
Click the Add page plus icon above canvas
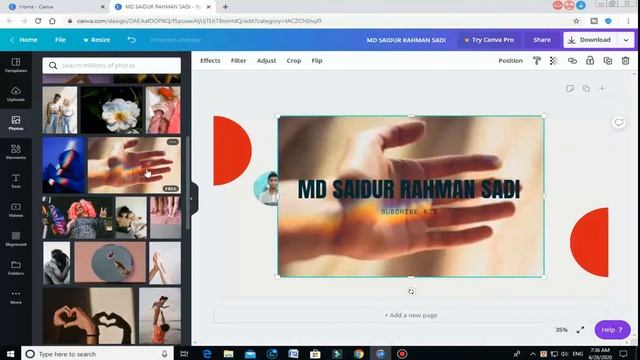point(602,88)
